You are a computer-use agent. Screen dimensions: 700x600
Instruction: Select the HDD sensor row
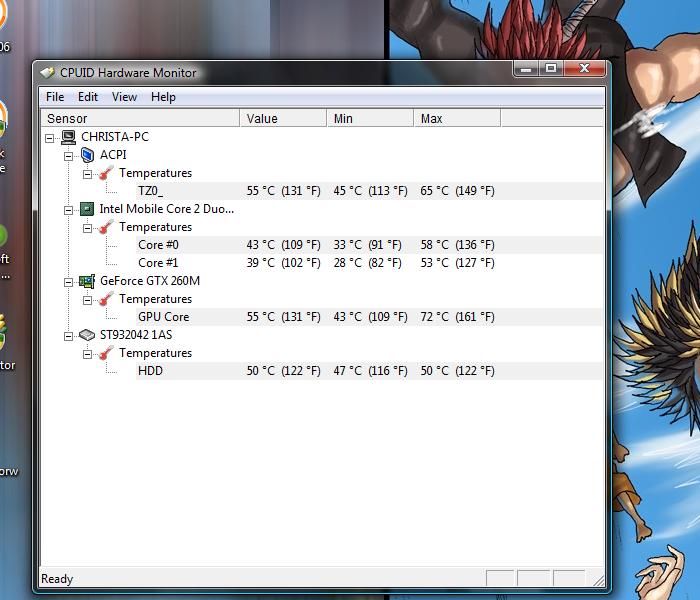[x=370, y=371]
